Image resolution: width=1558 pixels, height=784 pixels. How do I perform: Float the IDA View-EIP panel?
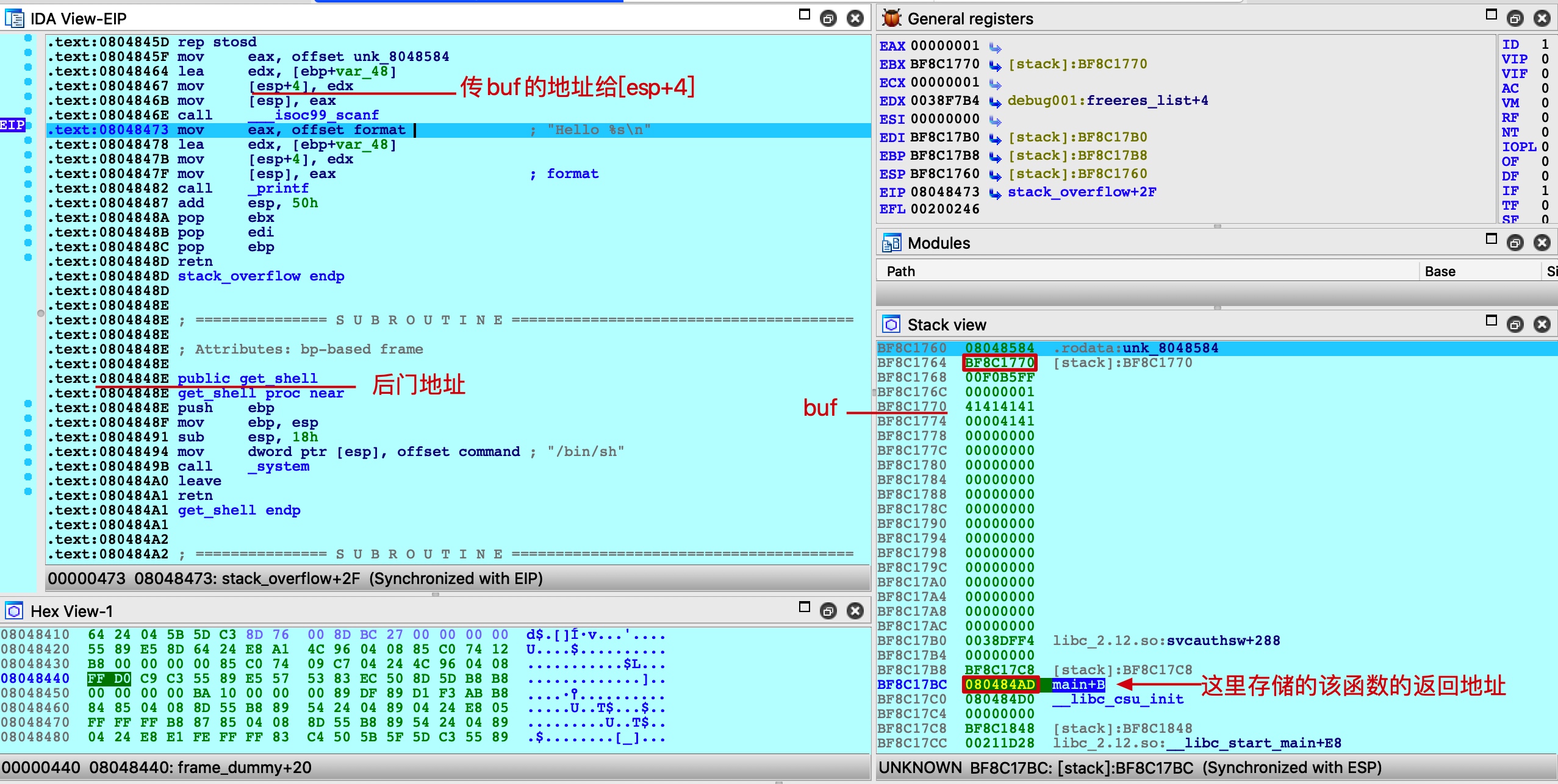click(828, 19)
